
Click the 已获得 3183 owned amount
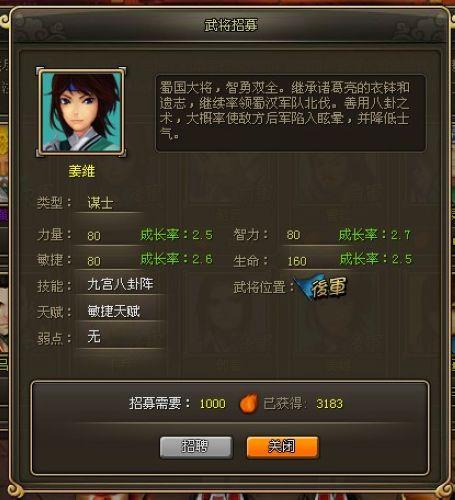coord(329,404)
